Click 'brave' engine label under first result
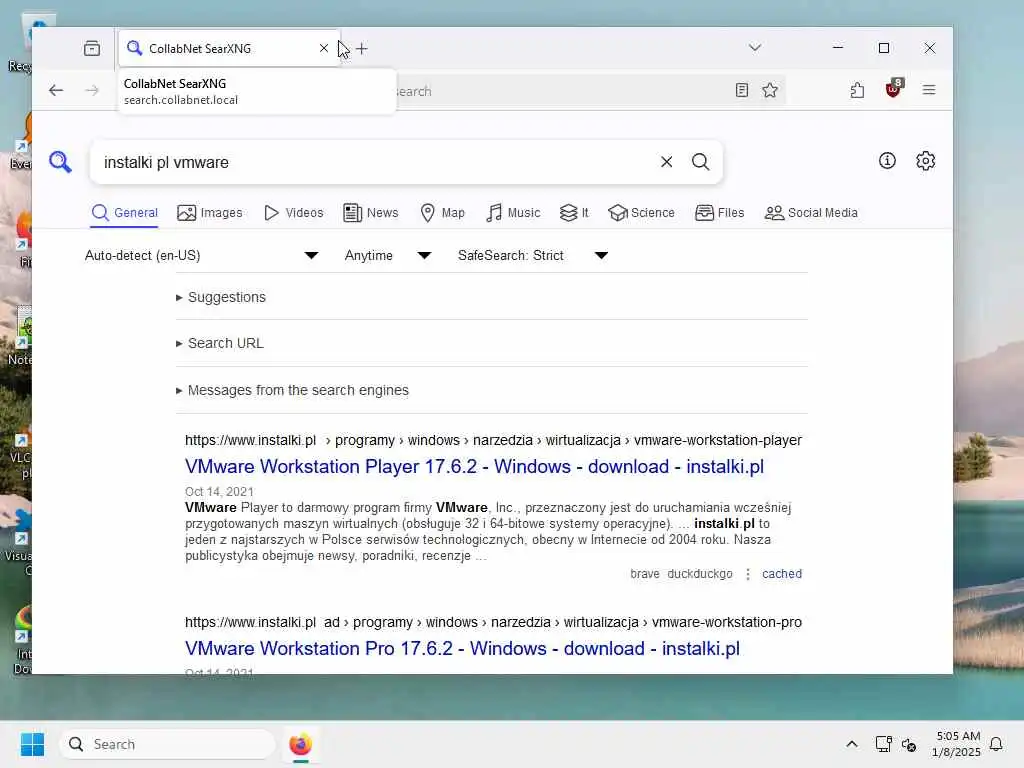This screenshot has width=1024, height=768. point(645,574)
